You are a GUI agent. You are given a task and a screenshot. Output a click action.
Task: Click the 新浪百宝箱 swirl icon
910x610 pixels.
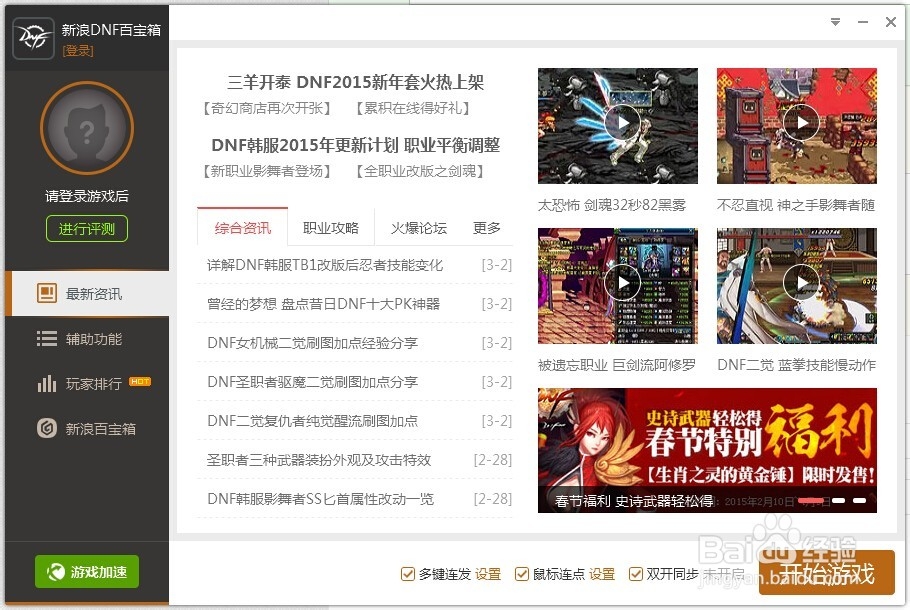(x=46, y=428)
